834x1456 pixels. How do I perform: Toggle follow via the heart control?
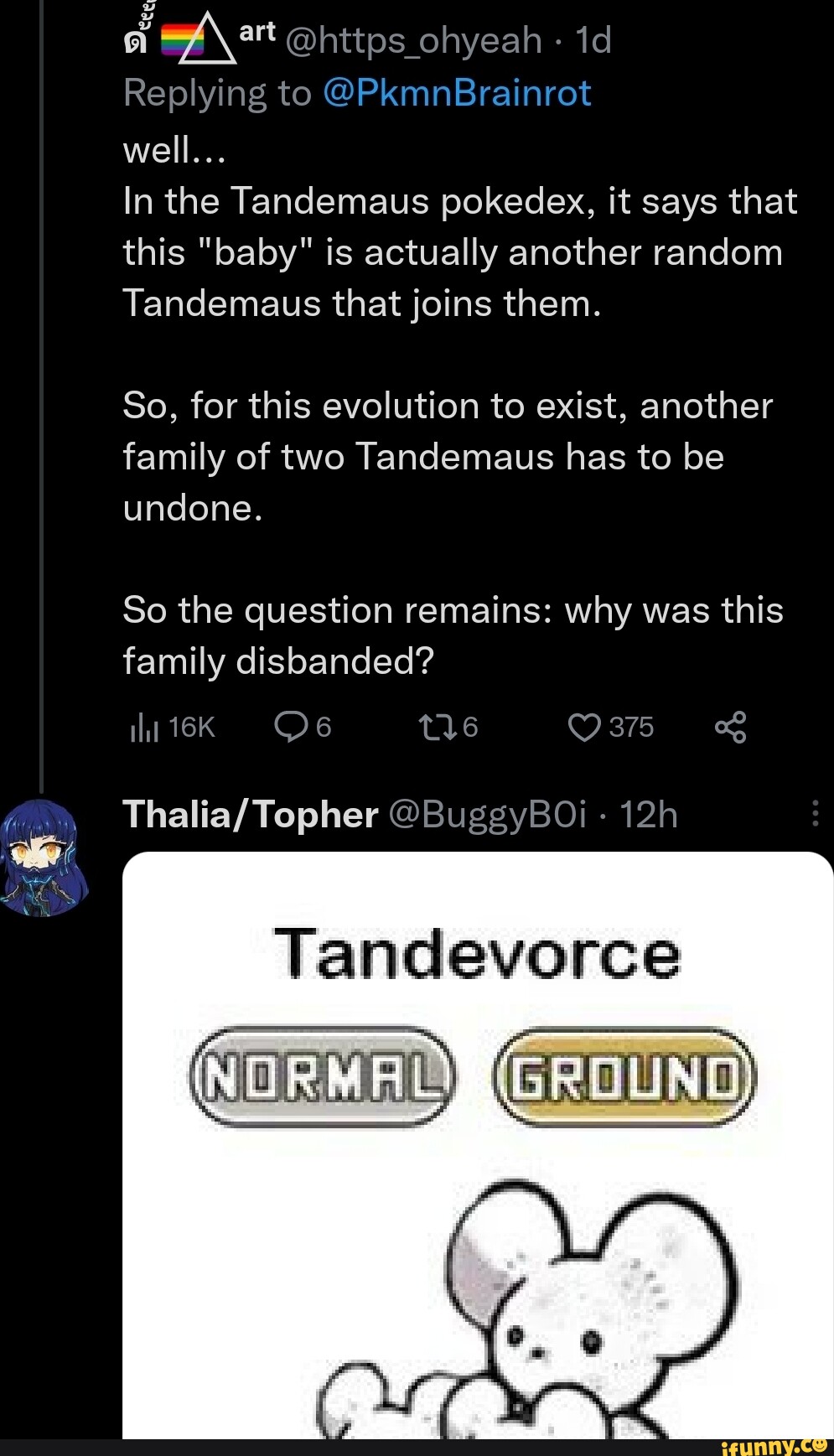tap(585, 728)
